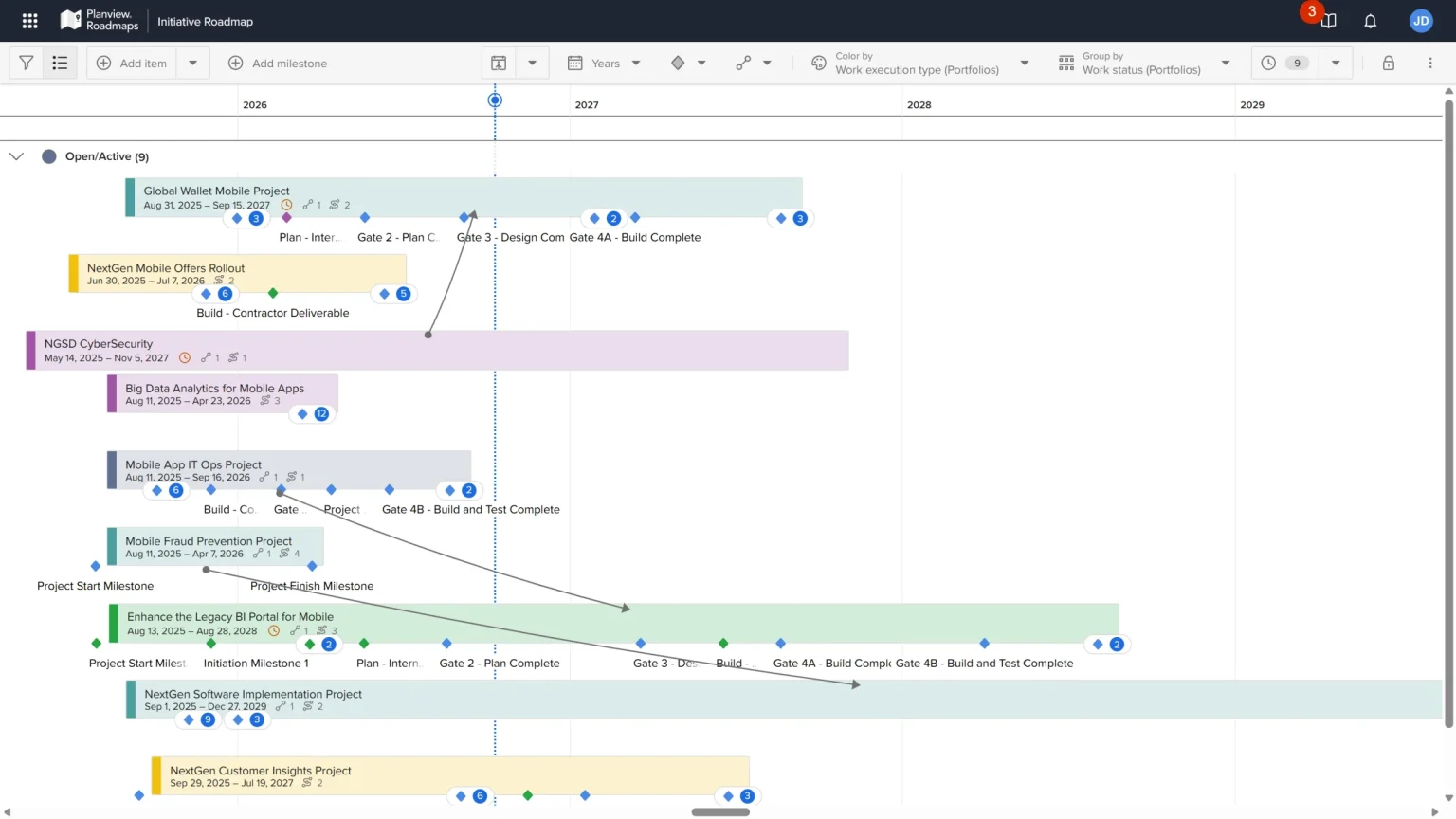This screenshot has height=819, width=1456.
Task: Open the milestone diamond display options
Action: point(688,63)
